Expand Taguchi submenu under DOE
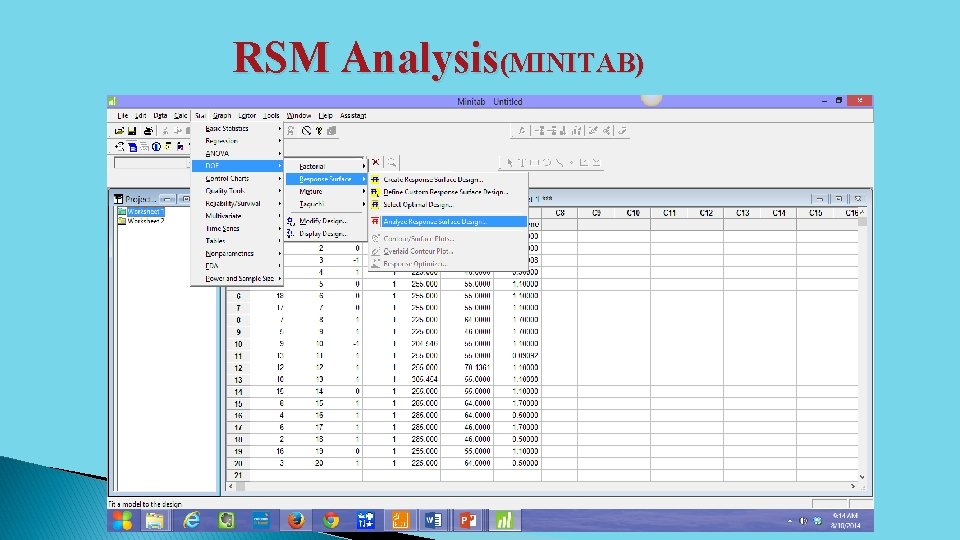The image size is (960, 540). (326, 204)
